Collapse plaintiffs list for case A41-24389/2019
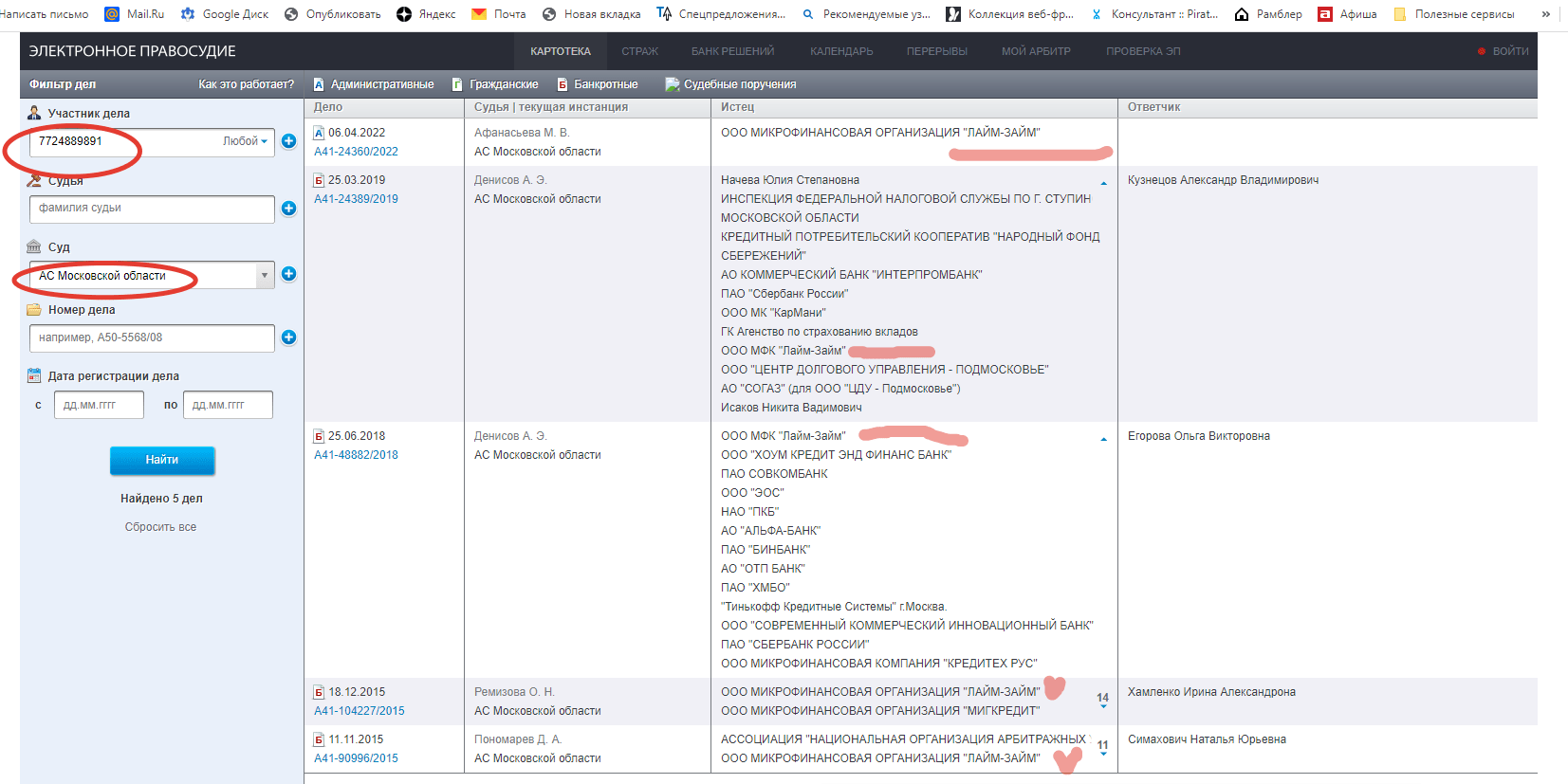The image size is (1568, 784). click(x=1103, y=183)
